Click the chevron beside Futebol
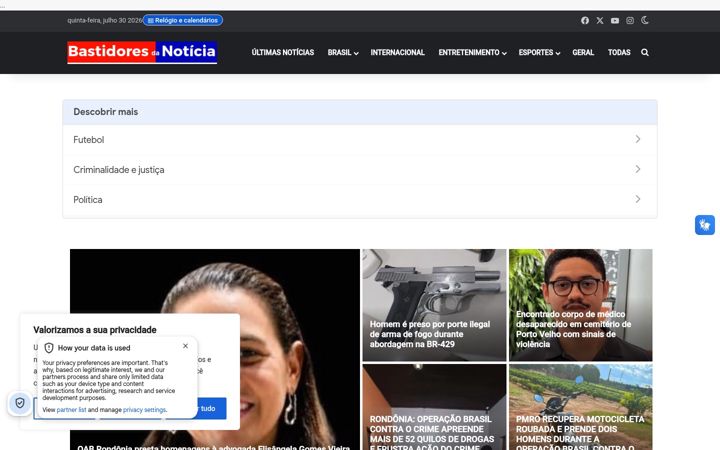720x450 pixels. coord(638,139)
